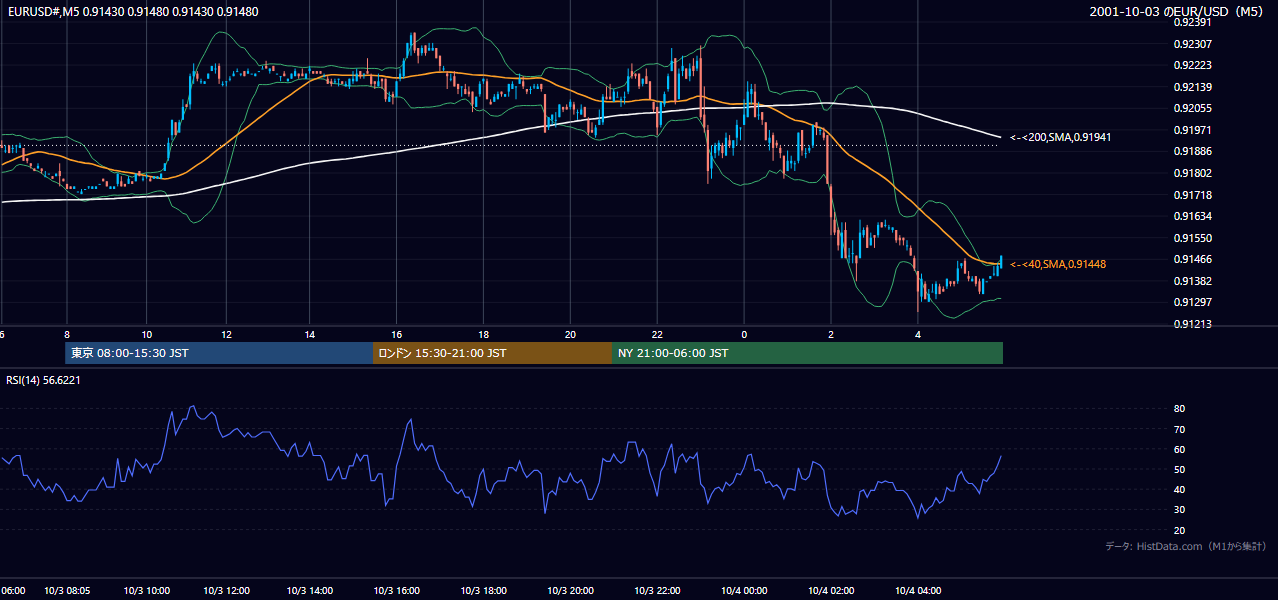Click the hour tick 10 under the chart

tap(146, 334)
